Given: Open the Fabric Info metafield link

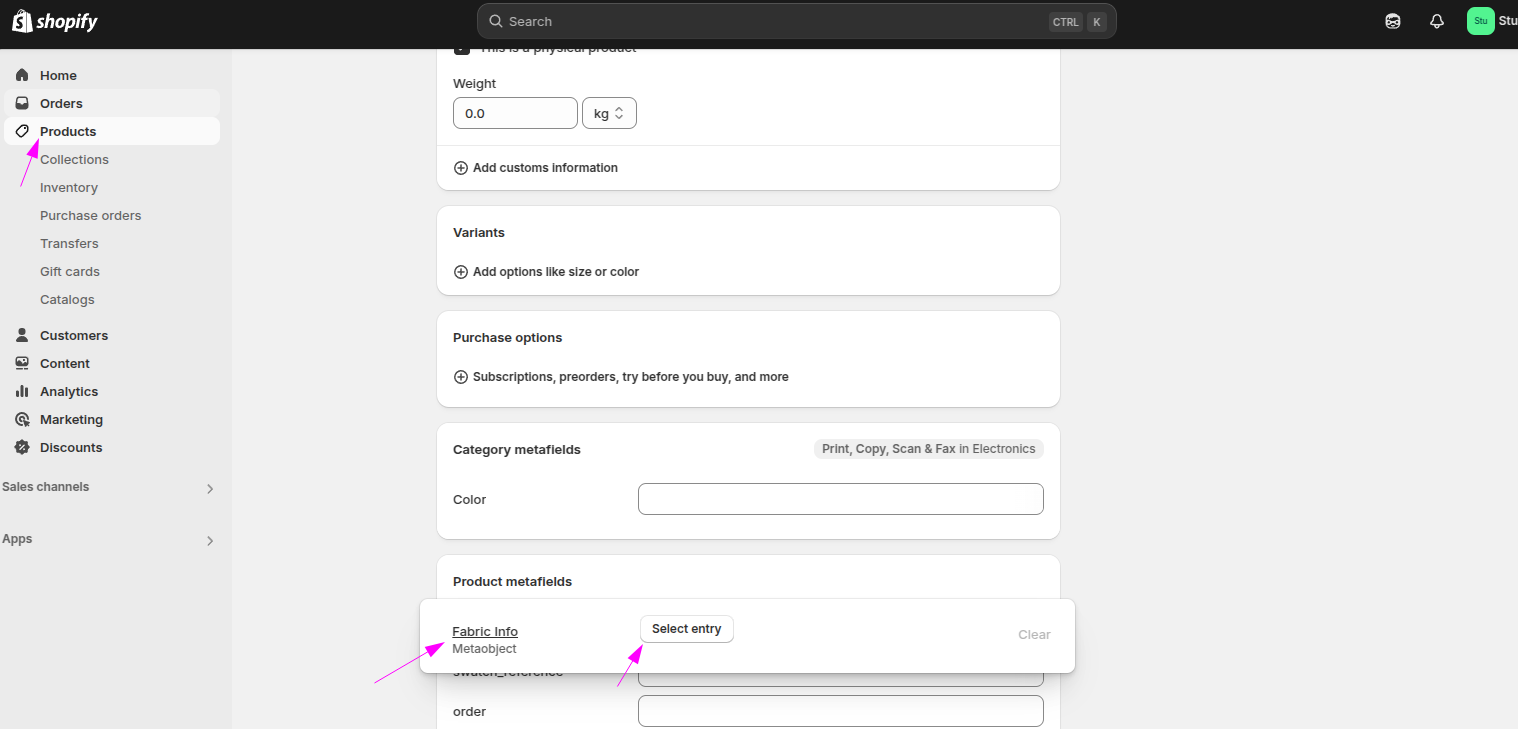Looking at the screenshot, I should tap(485, 631).
